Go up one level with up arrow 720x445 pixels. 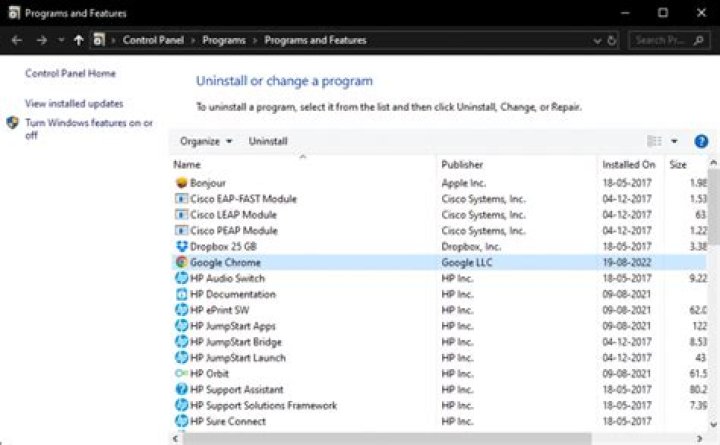tap(79, 40)
